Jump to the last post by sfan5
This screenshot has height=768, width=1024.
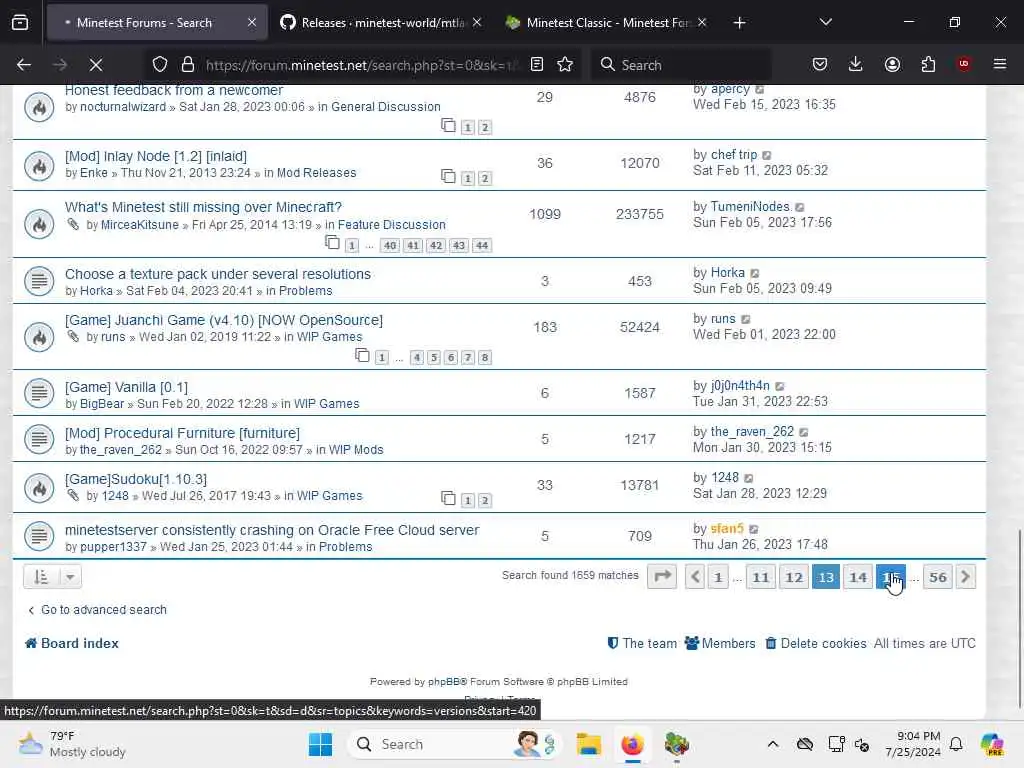tap(754, 529)
